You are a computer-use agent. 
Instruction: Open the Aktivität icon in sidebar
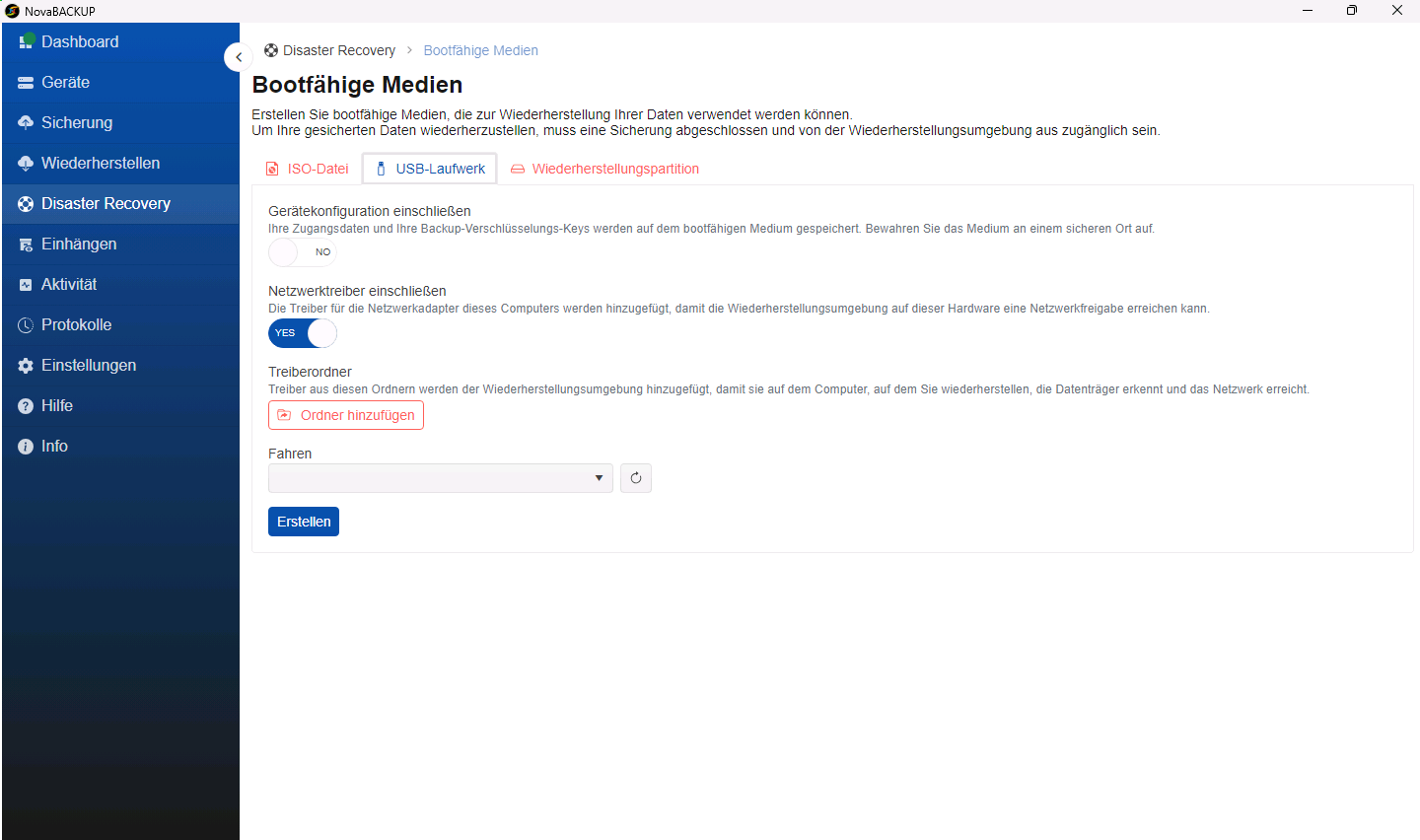(x=26, y=285)
